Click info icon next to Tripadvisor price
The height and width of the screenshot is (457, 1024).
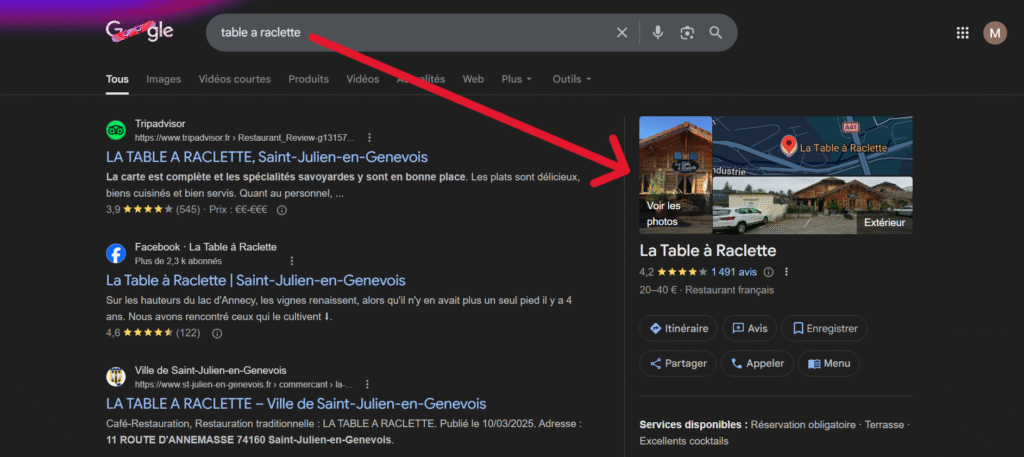[281, 210]
